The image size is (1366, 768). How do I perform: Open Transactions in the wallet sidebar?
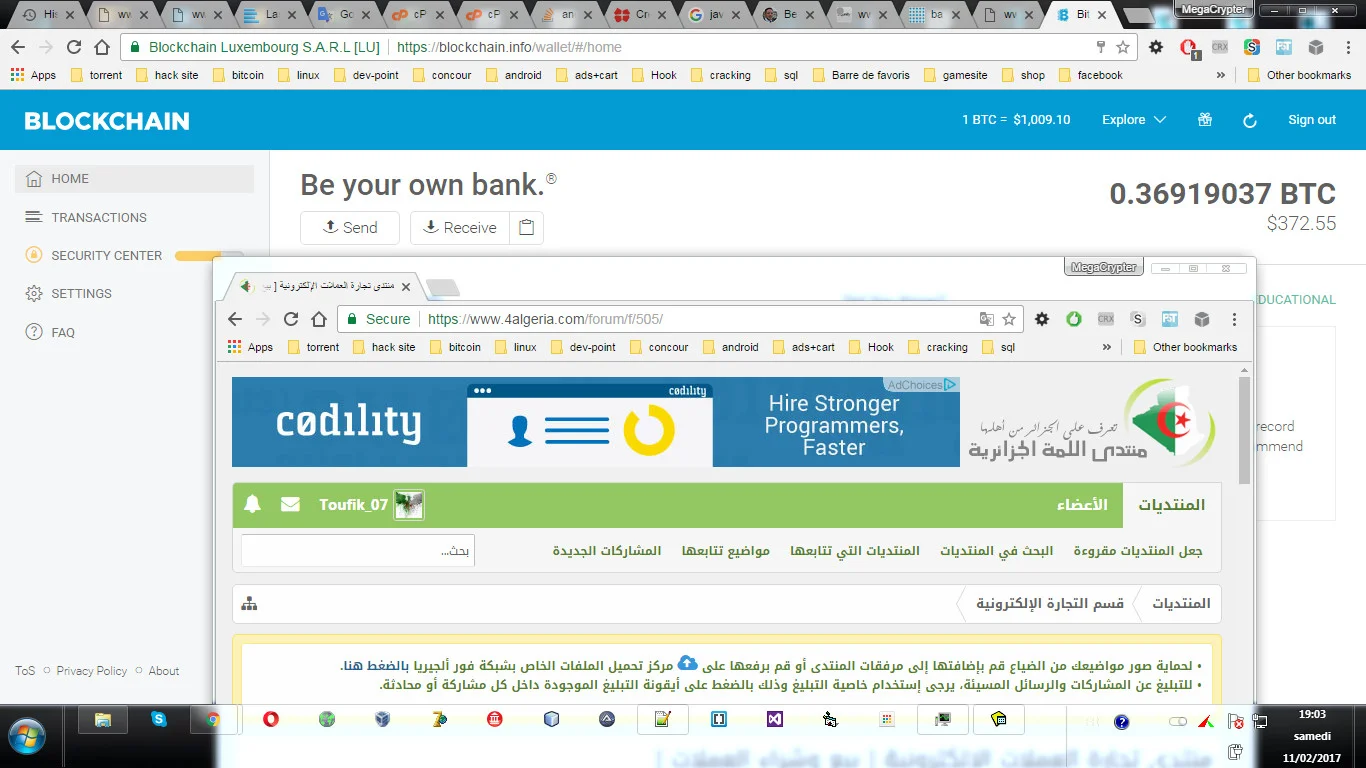(x=99, y=217)
